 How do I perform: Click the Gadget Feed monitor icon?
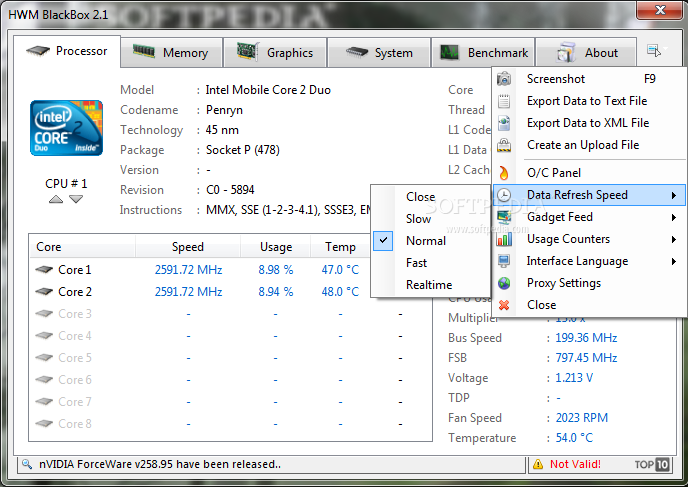pyautogui.click(x=504, y=217)
